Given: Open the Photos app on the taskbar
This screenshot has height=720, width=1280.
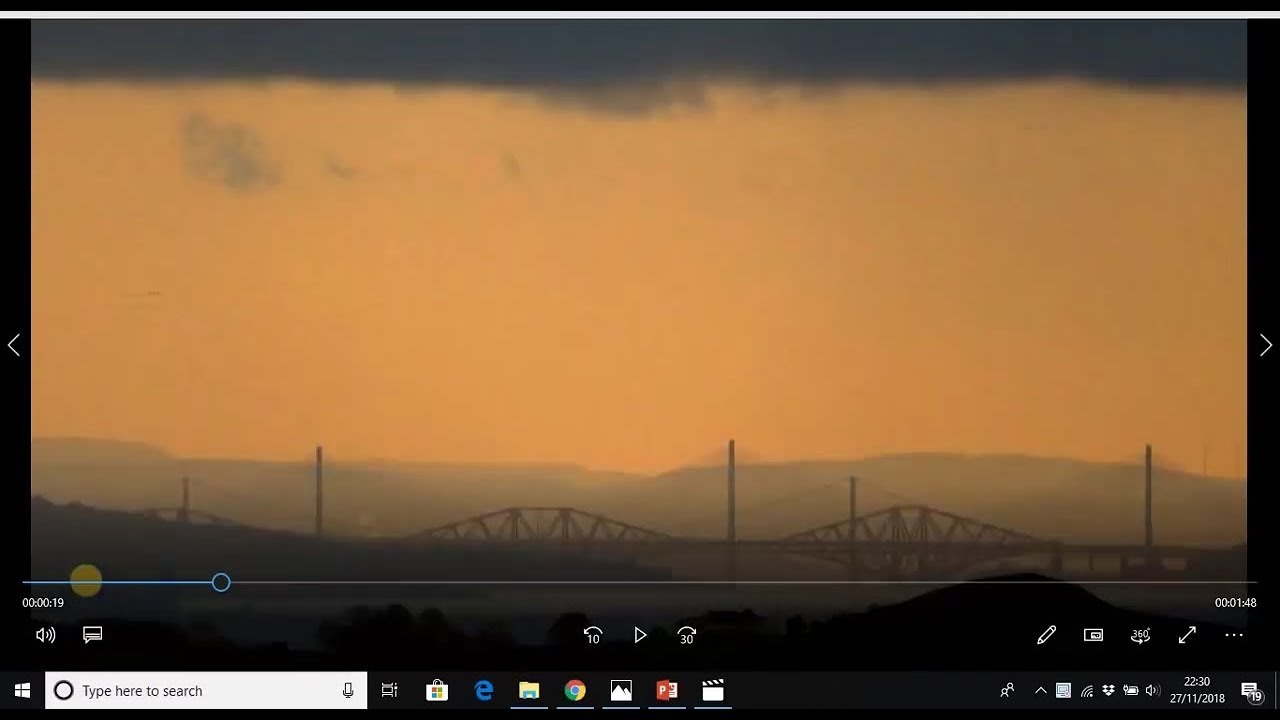Looking at the screenshot, I should click(621, 691).
